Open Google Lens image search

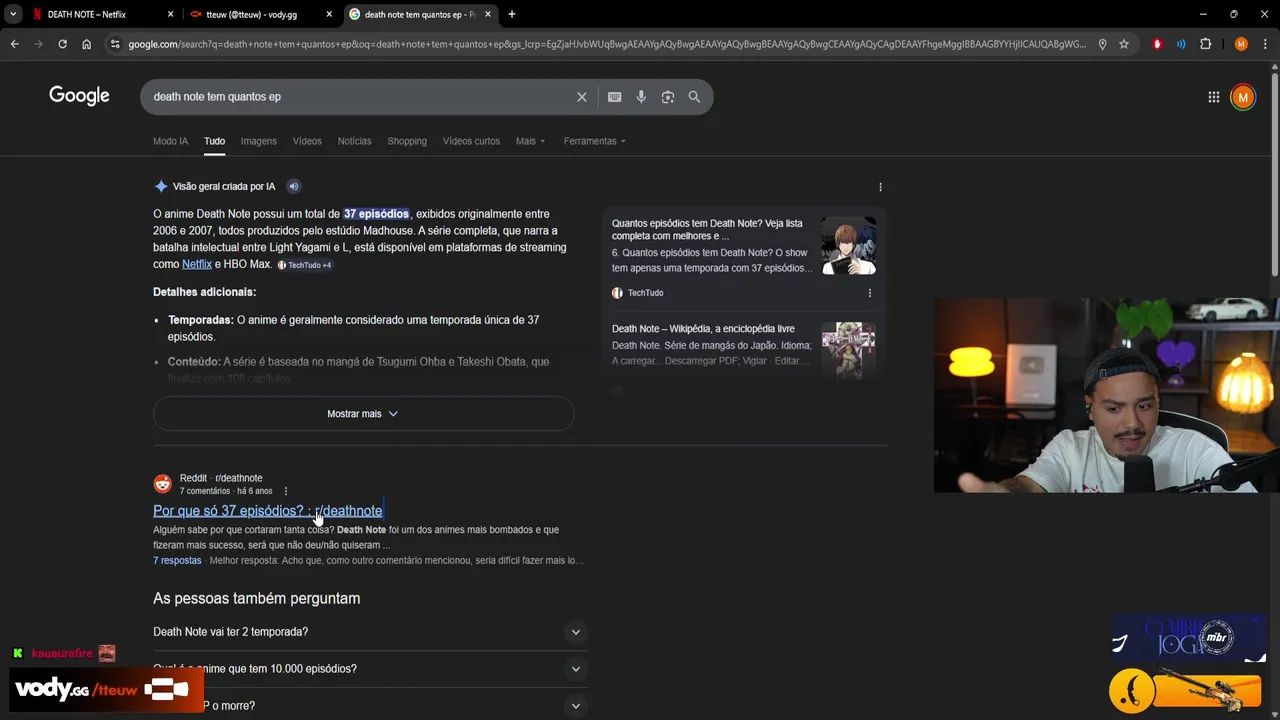tap(667, 97)
